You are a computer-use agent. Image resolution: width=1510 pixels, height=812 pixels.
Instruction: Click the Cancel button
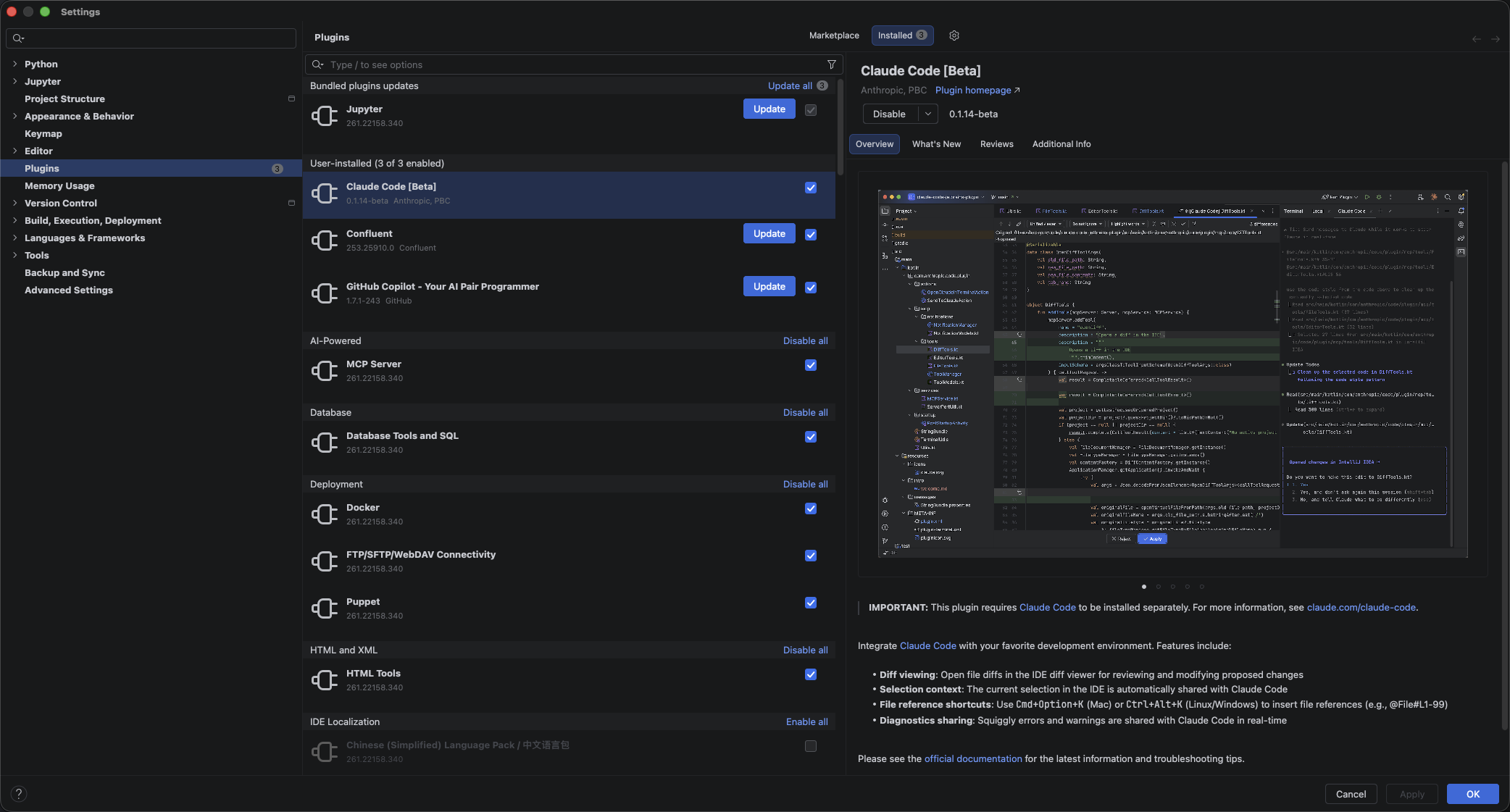pyautogui.click(x=1351, y=794)
